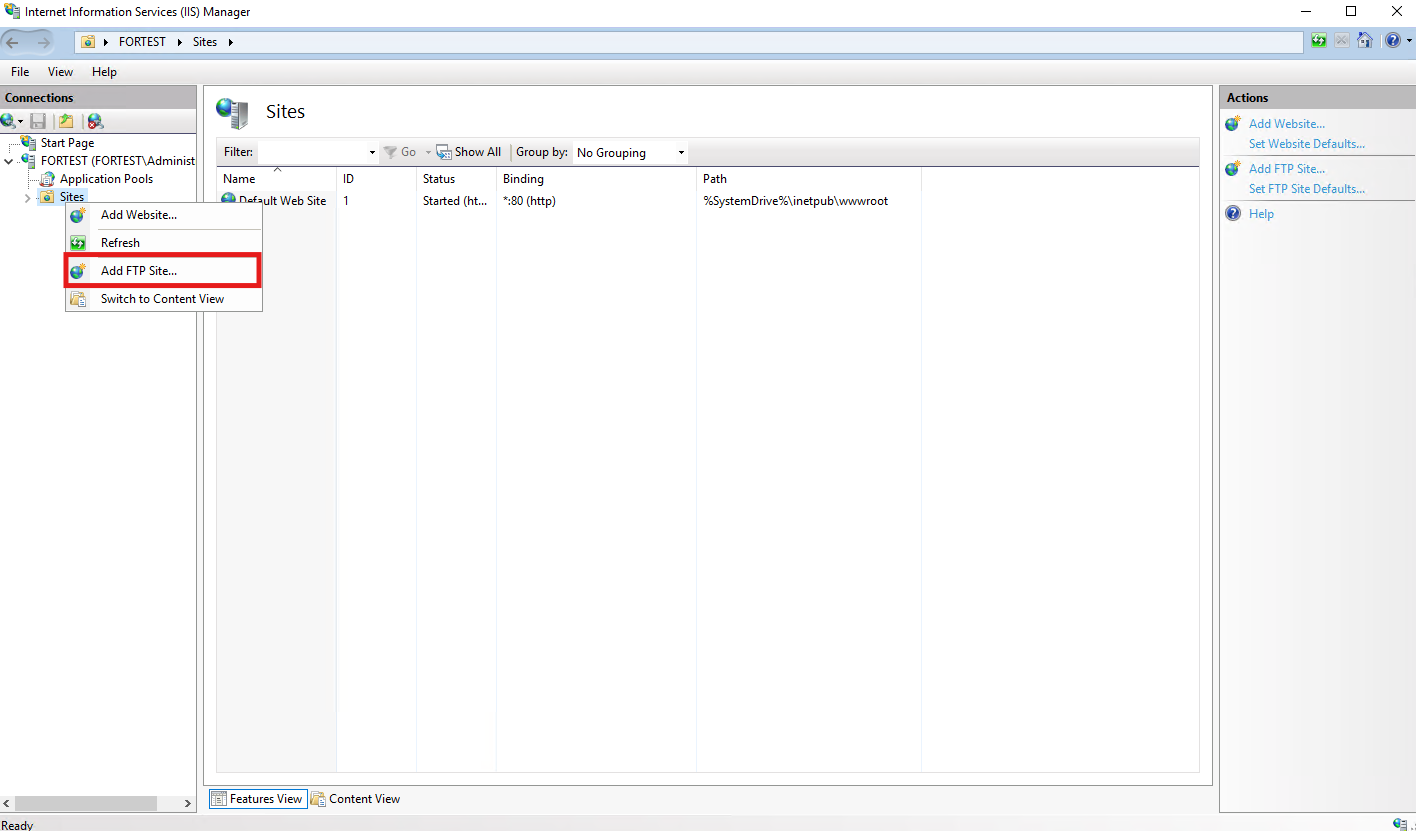The height and width of the screenshot is (831, 1416).
Task: Click the Home icon in top-right toolbar
Action: pyautogui.click(x=1365, y=41)
